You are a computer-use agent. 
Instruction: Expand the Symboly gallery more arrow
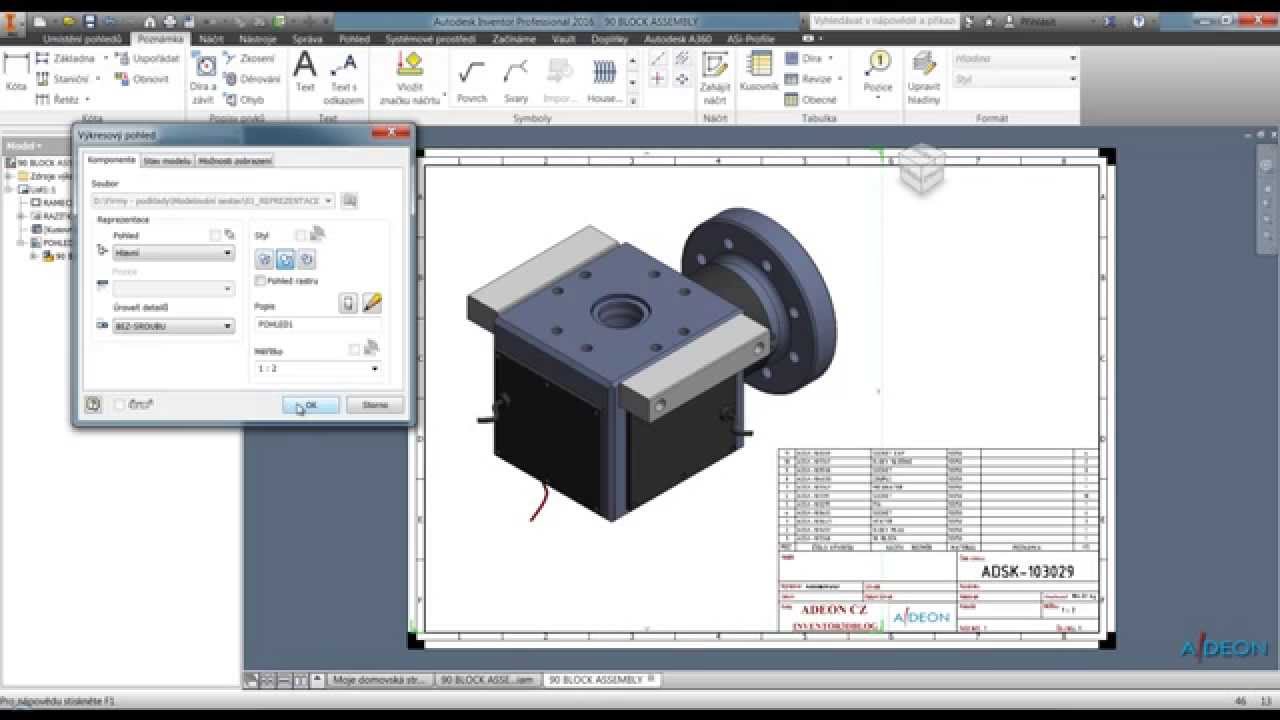pos(633,100)
